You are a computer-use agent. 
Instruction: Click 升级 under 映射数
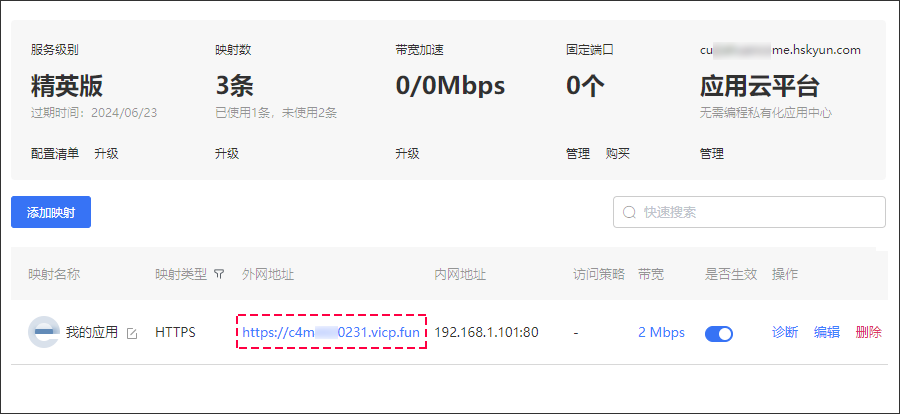tap(227, 153)
